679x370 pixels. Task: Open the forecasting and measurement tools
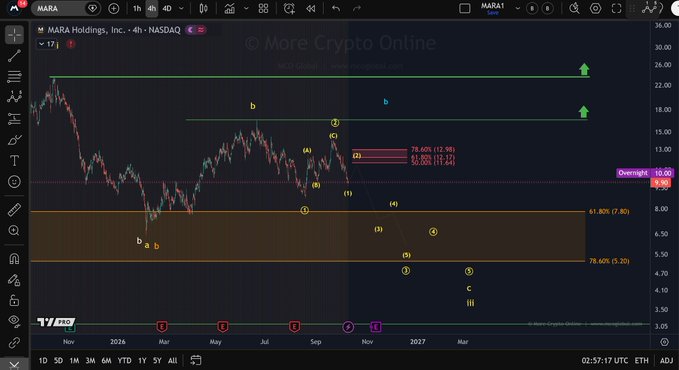[14, 118]
